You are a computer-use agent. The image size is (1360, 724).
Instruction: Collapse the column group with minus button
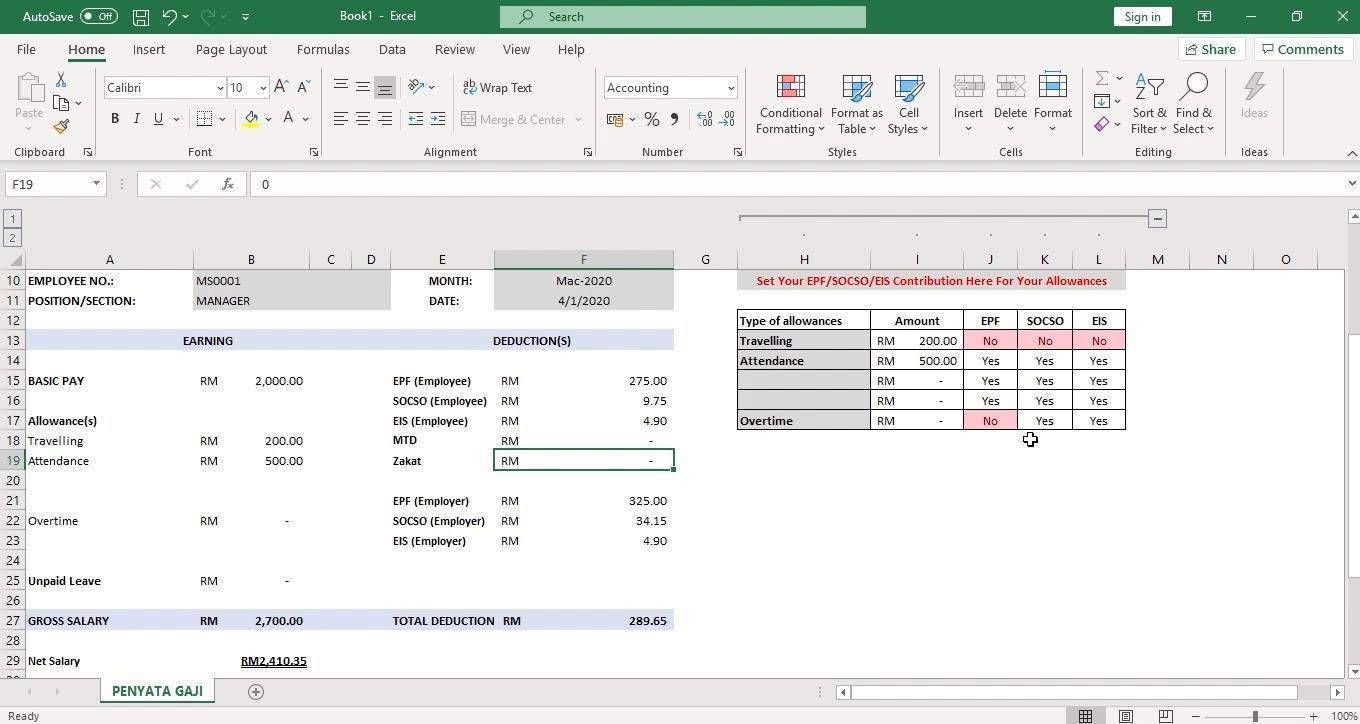pyautogui.click(x=1157, y=218)
